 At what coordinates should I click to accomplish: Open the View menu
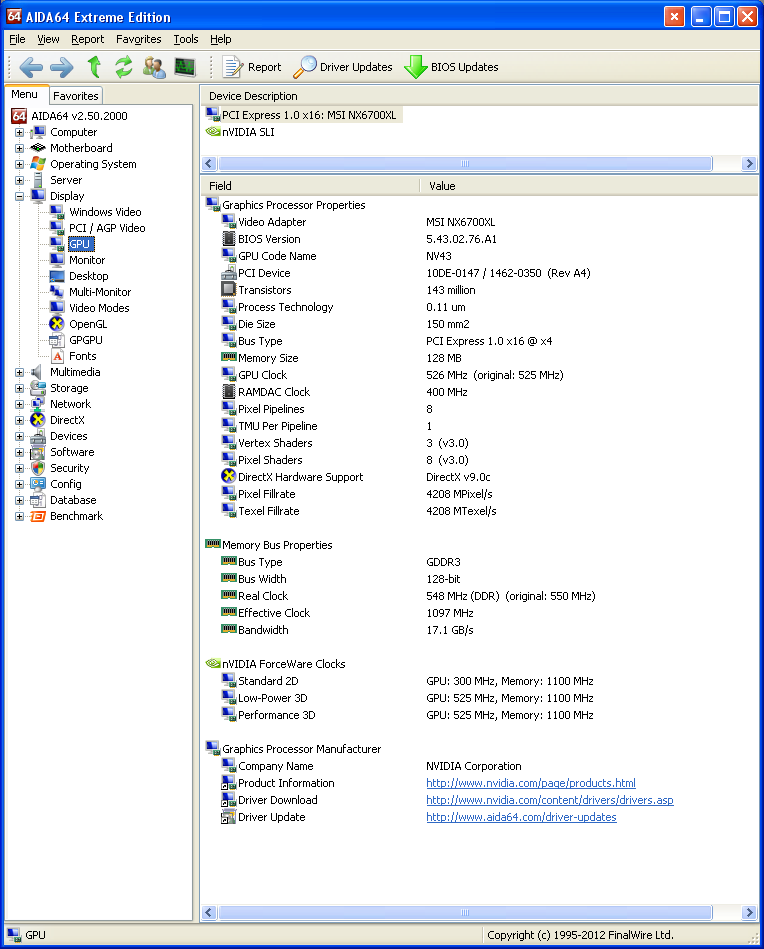pyautogui.click(x=48, y=39)
